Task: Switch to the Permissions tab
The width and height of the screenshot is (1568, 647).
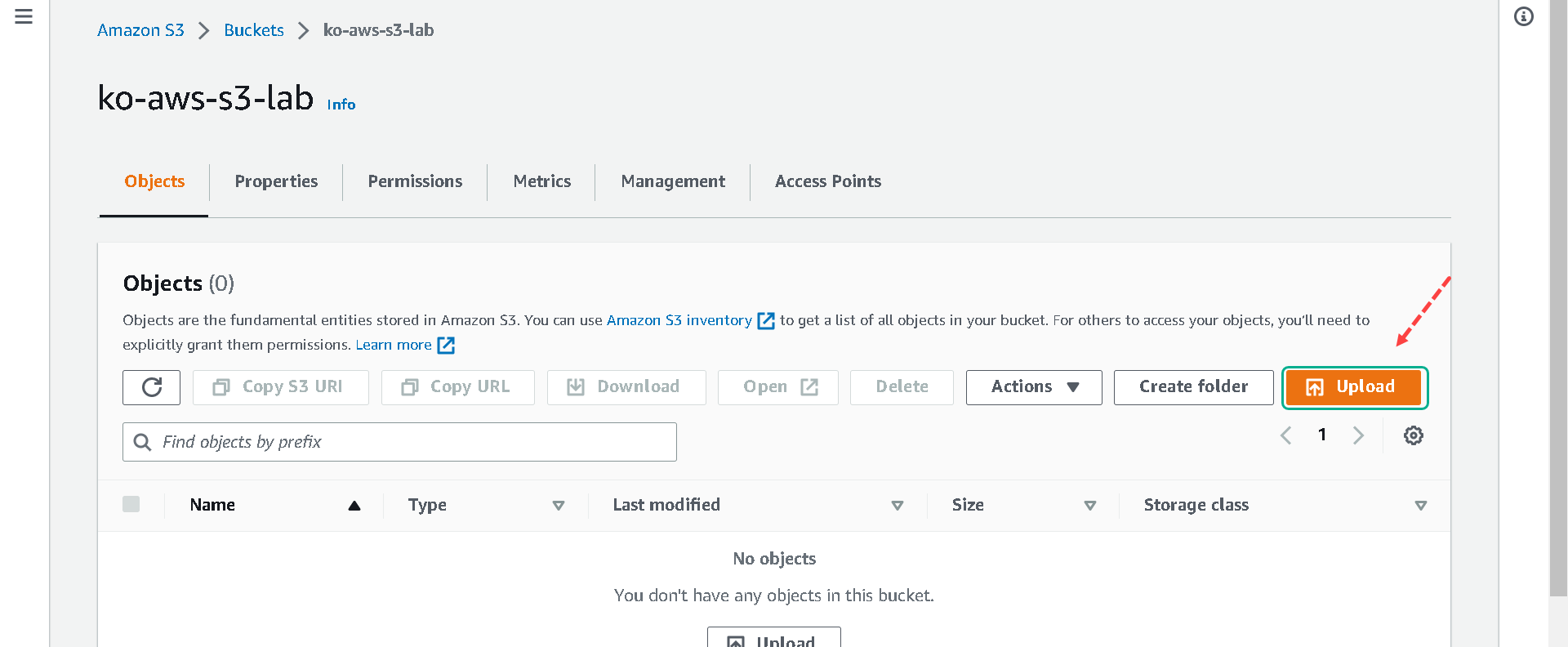Action: [x=415, y=181]
